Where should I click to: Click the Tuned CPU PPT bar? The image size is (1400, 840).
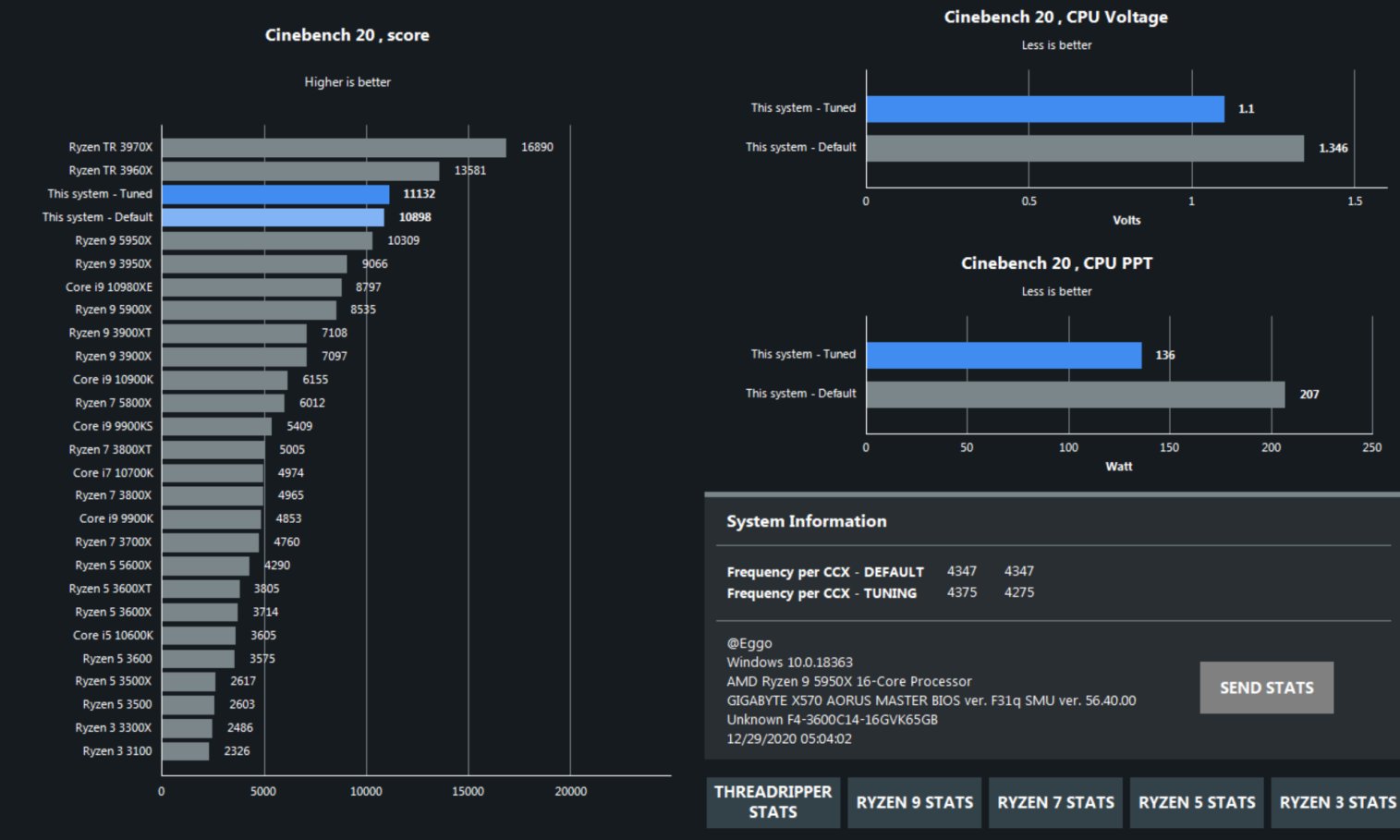[1004, 355]
